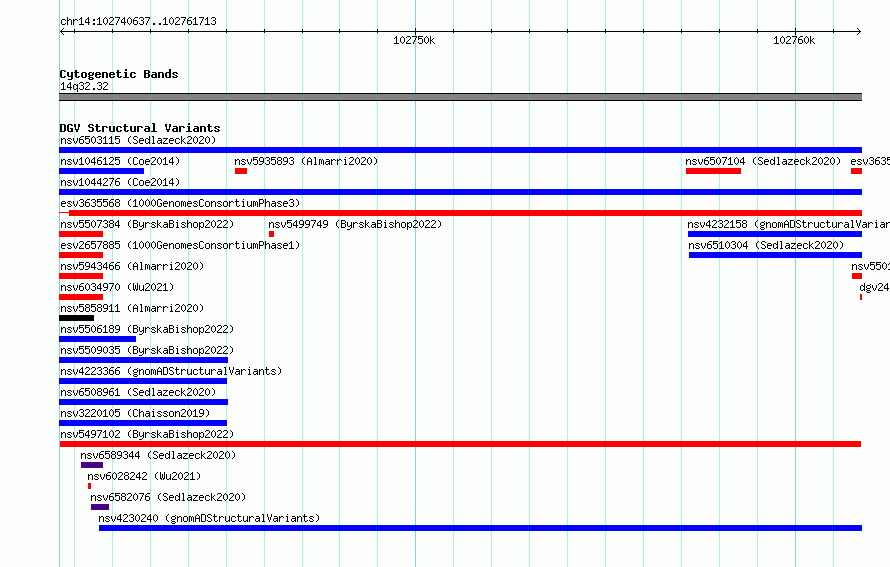
Task: Click the tiny red mark under nsv6028242
Action: (89, 486)
